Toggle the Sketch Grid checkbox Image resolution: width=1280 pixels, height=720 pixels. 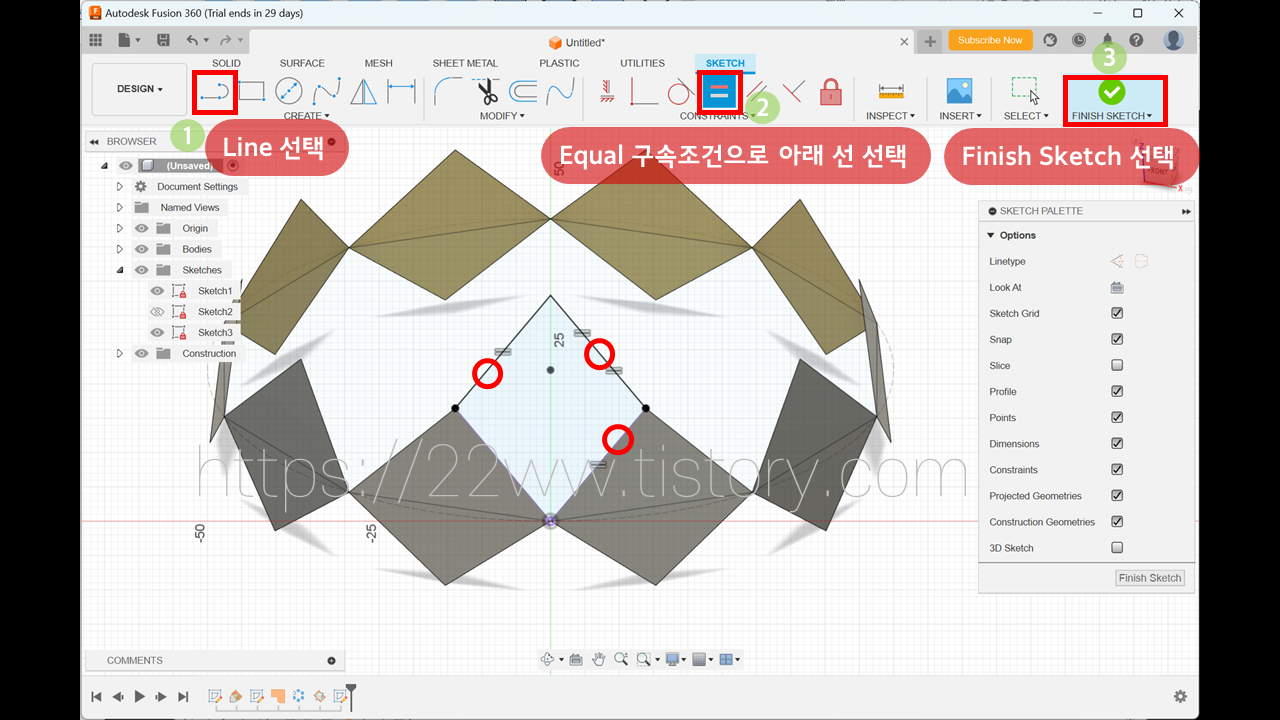[1117, 313]
